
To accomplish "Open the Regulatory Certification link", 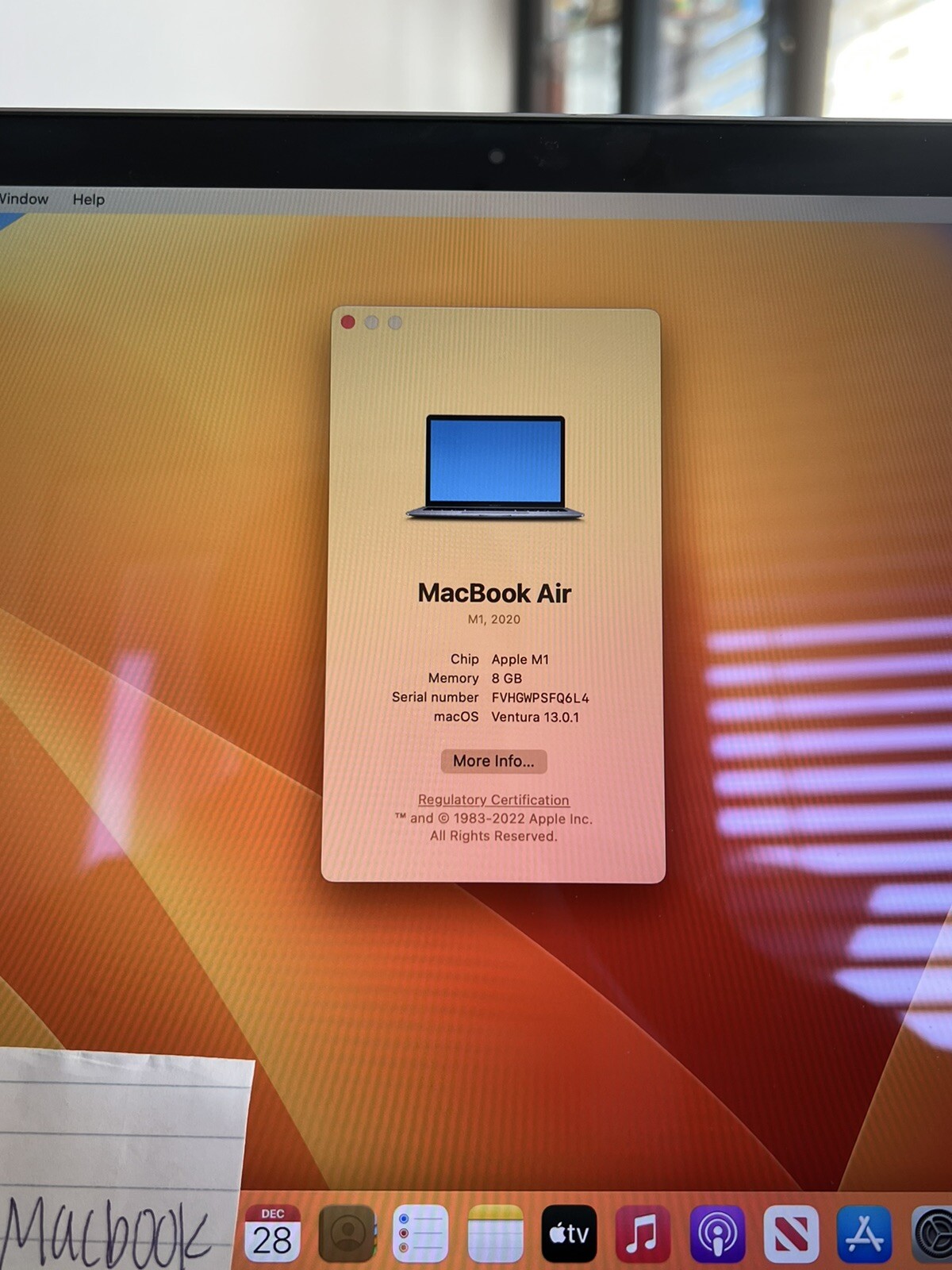I will 493,800.
